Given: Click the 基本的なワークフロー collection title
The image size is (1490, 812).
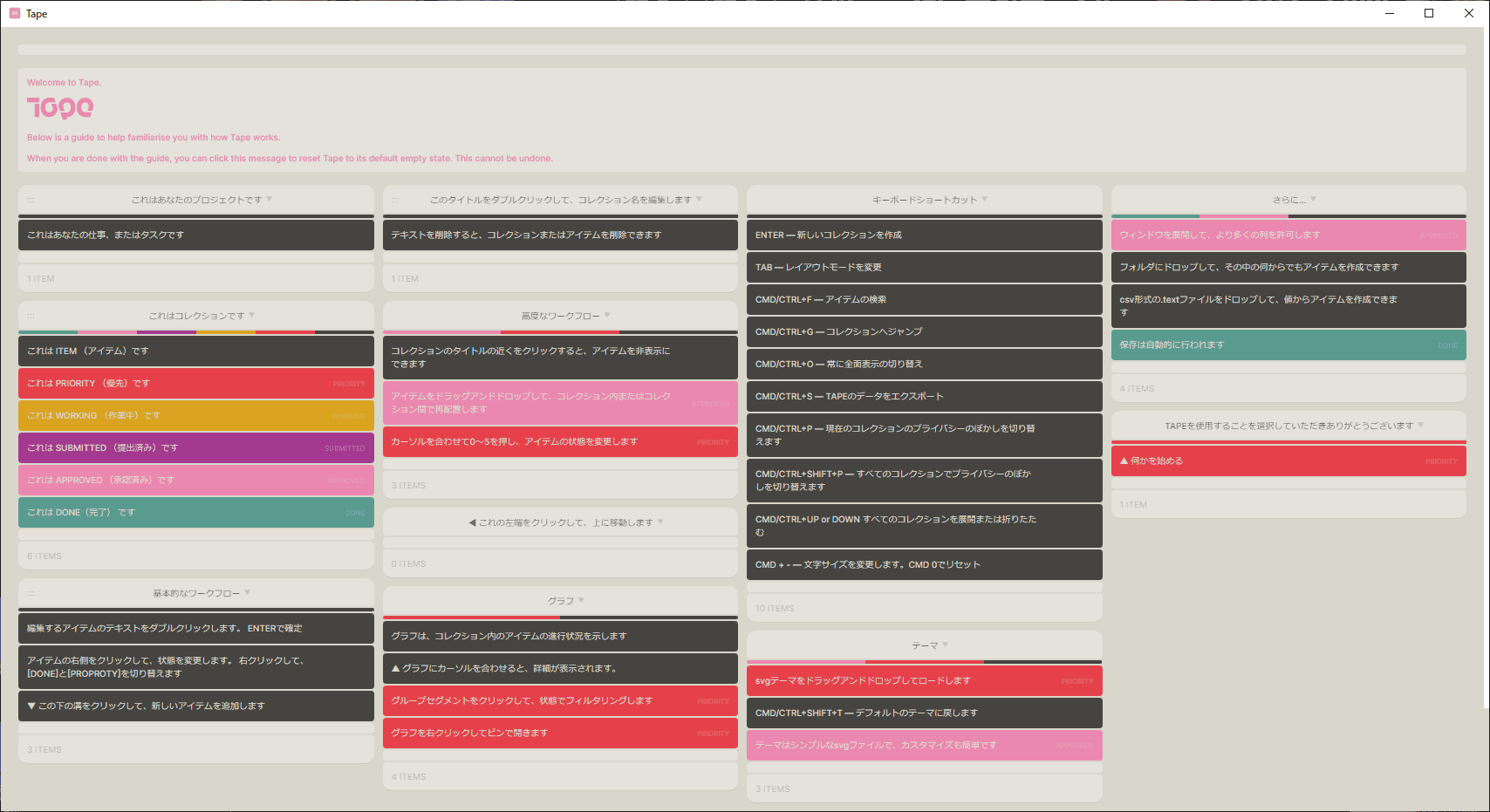Looking at the screenshot, I should [196, 593].
